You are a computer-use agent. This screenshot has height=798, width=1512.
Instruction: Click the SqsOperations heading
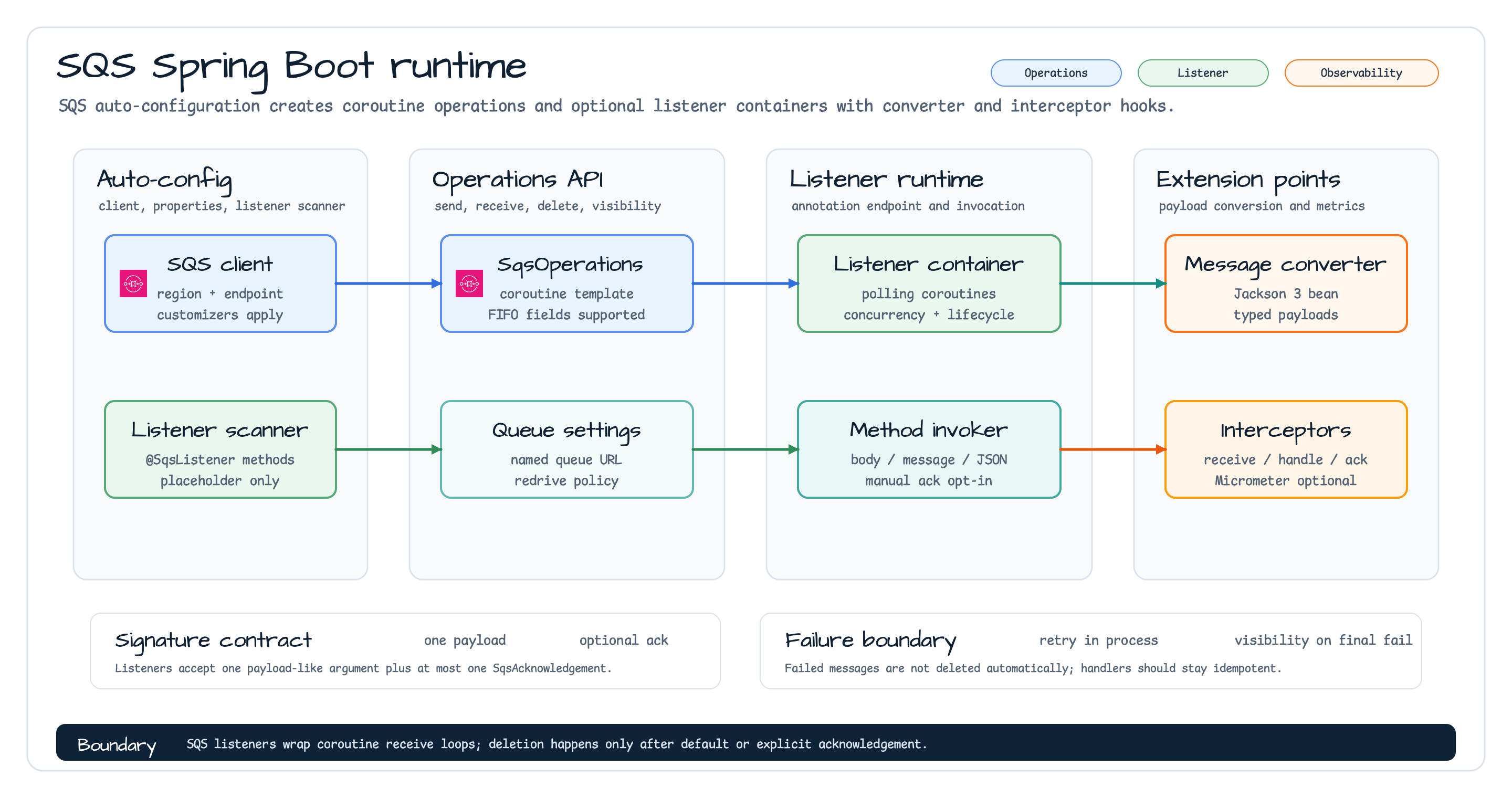tap(570, 265)
